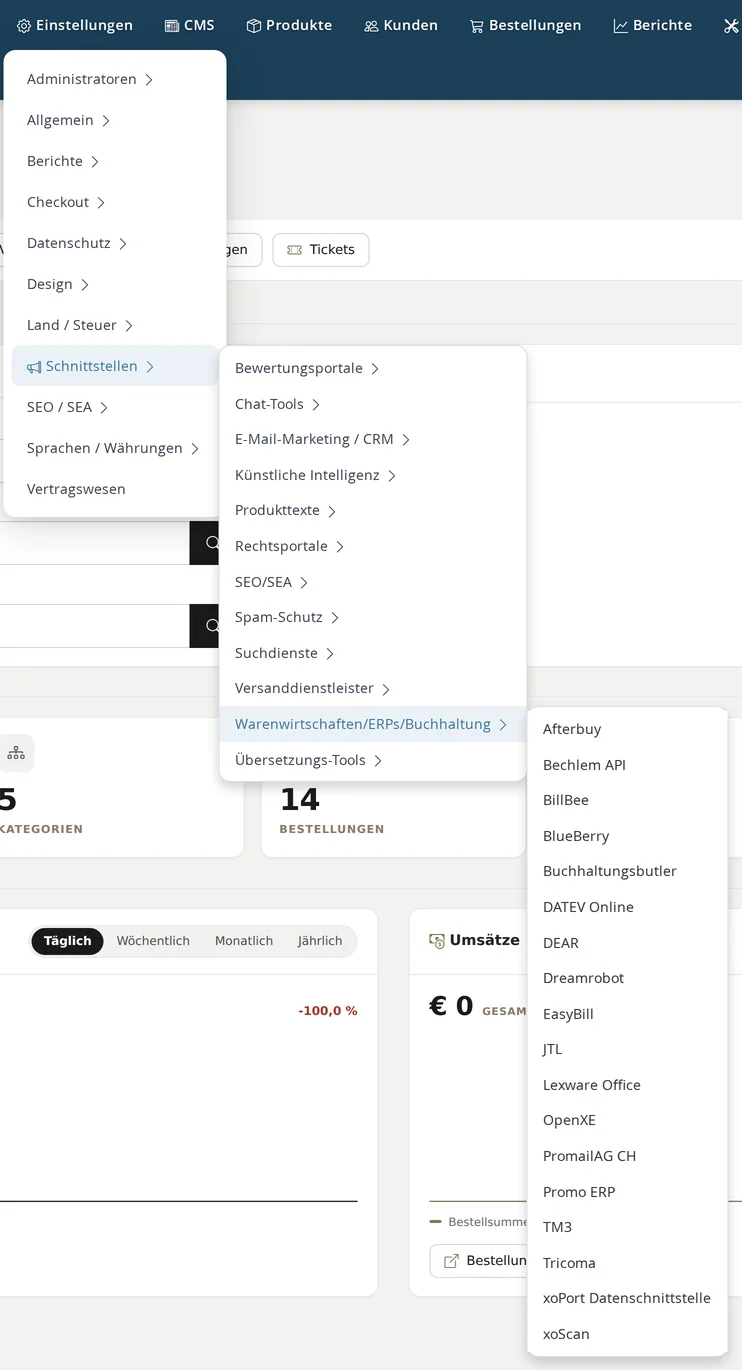Click the category tree icon above Kategorien
742x1370 pixels.
[16, 753]
